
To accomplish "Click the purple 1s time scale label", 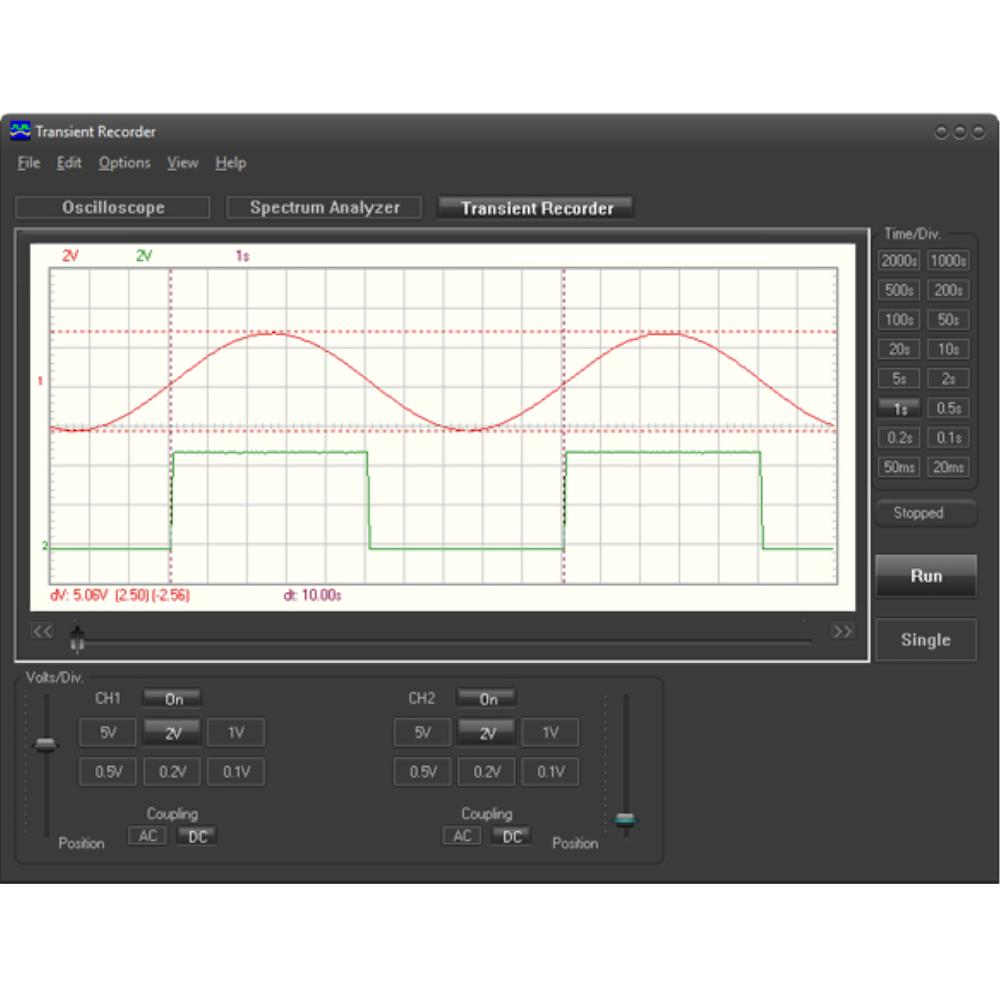I will click(242, 256).
